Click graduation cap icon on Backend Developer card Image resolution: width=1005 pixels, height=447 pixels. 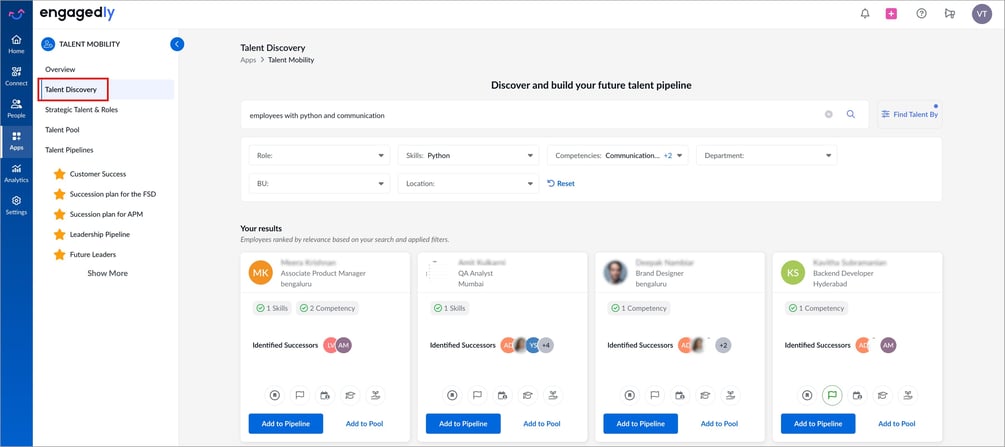[x=882, y=395]
